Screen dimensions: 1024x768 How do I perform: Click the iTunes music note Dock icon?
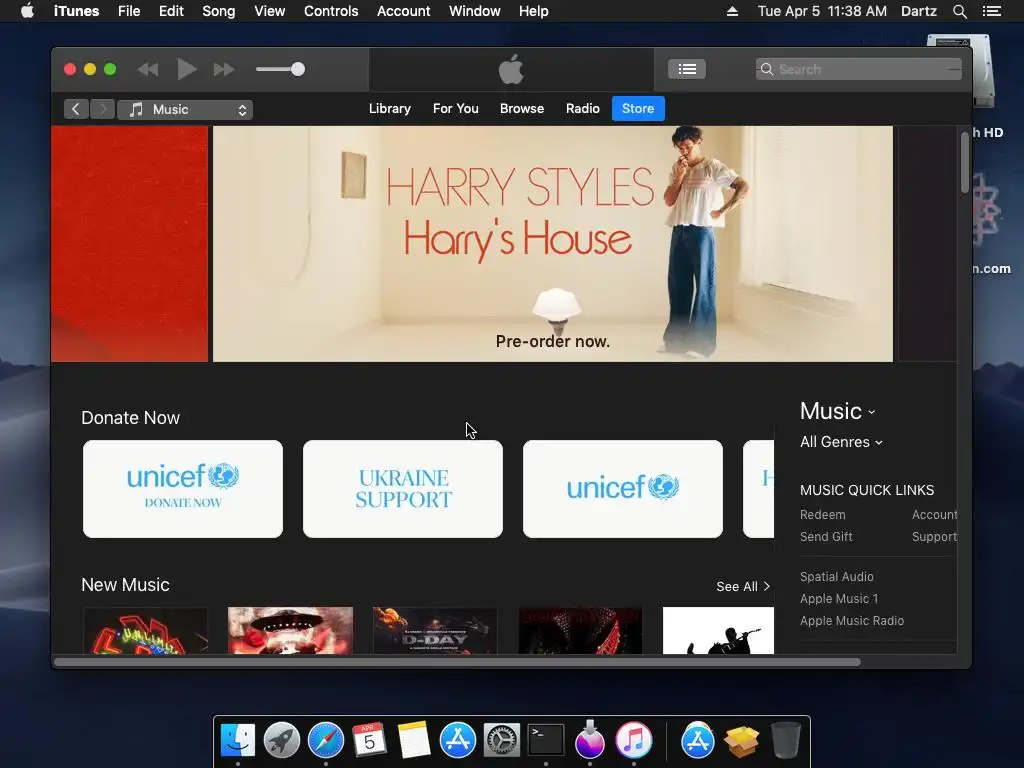pos(633,741)
